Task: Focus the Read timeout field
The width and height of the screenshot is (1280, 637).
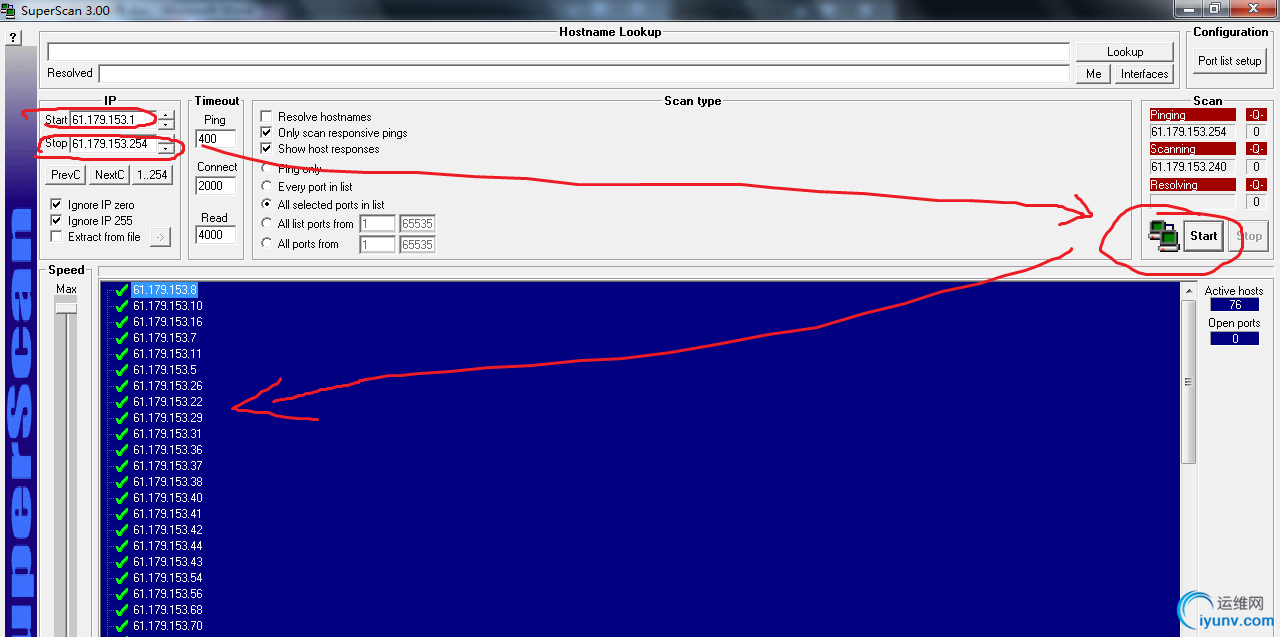Action: click(x=216, y=235)
